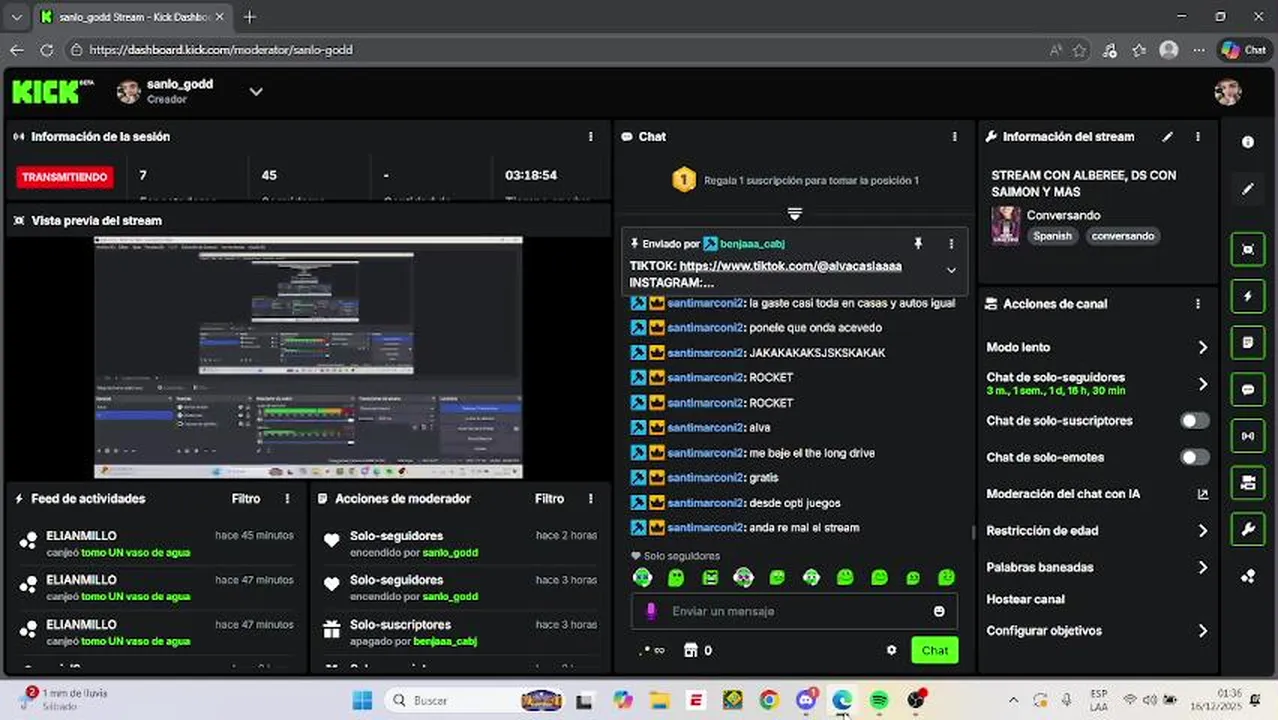
Task: Open the emoji picker in message box
Action: pyautogui.click(x=939, y=611)
